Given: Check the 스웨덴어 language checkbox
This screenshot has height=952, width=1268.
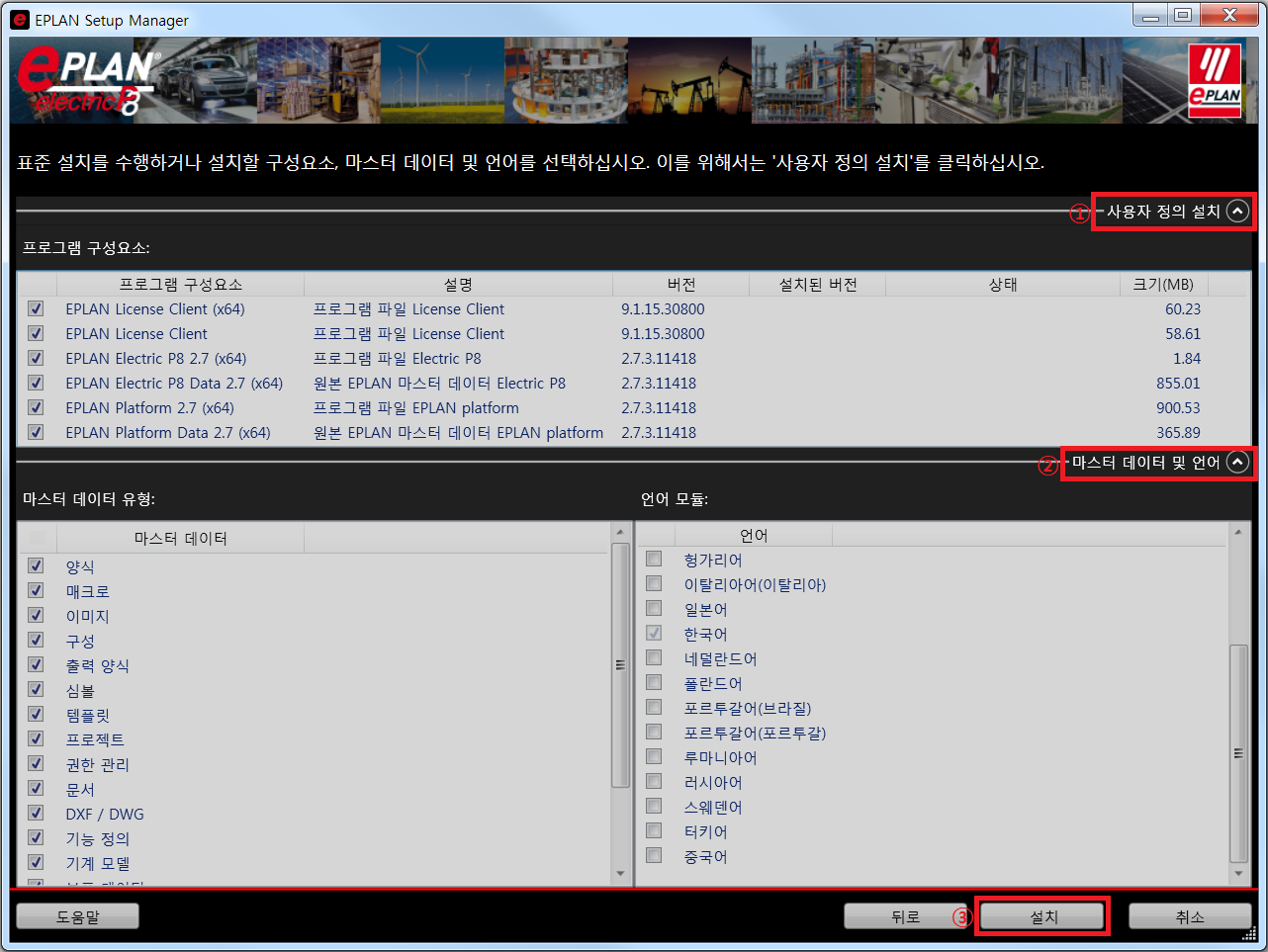Looking at the screenshot, I should [x=654, y=806].
